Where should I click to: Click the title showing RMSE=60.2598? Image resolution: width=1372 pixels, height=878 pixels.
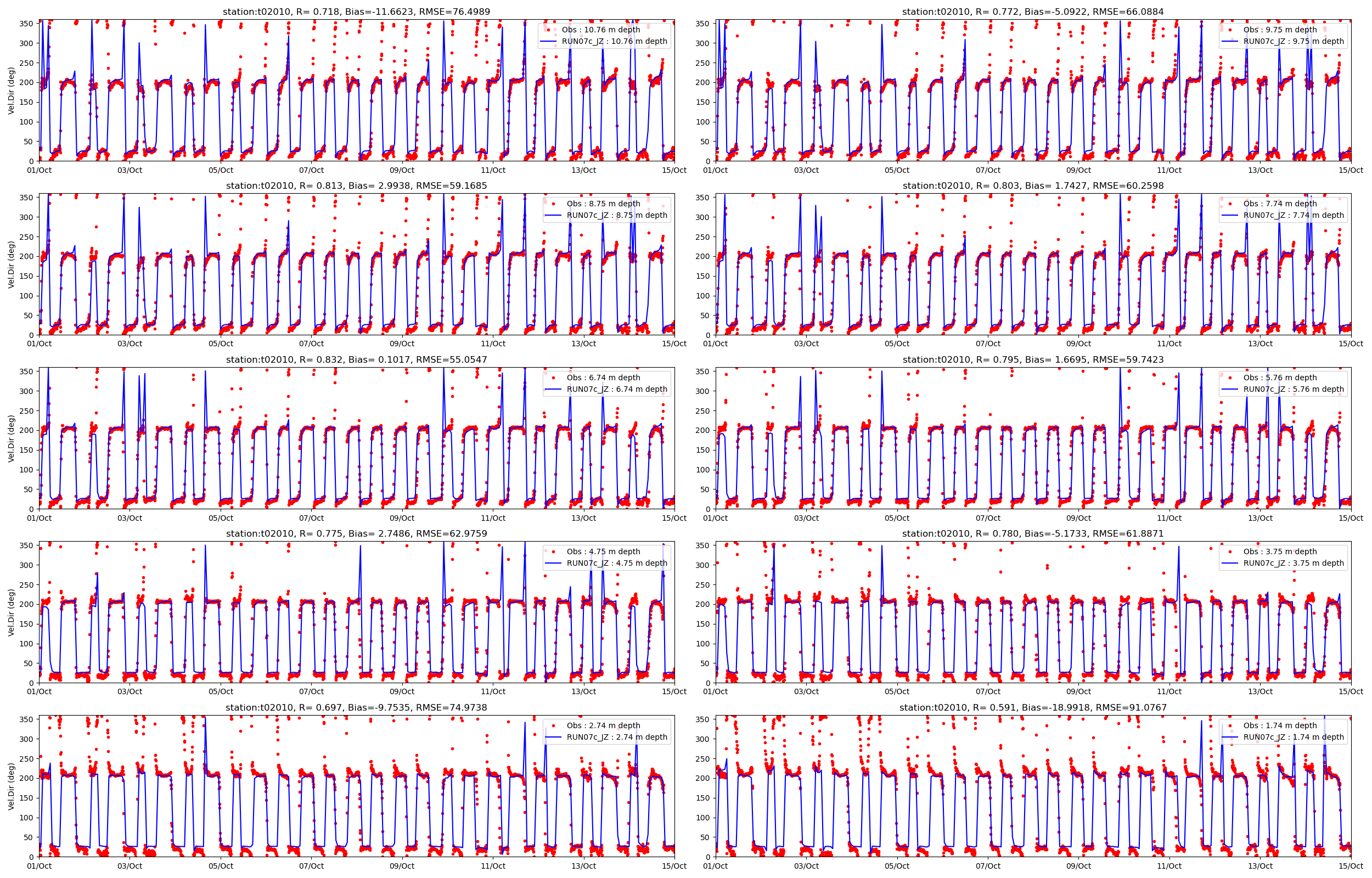point(1033,186)
